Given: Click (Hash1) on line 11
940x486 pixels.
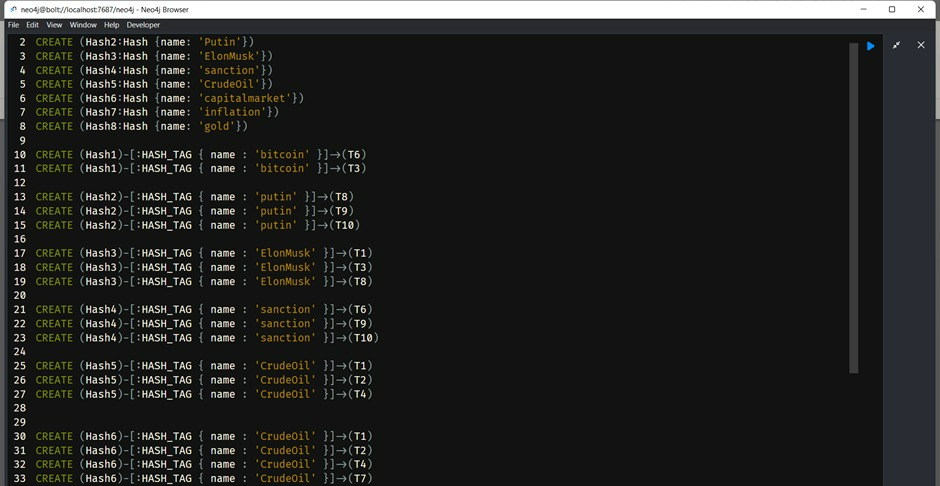Looking at the screenshot, I should tap(101, 168).
